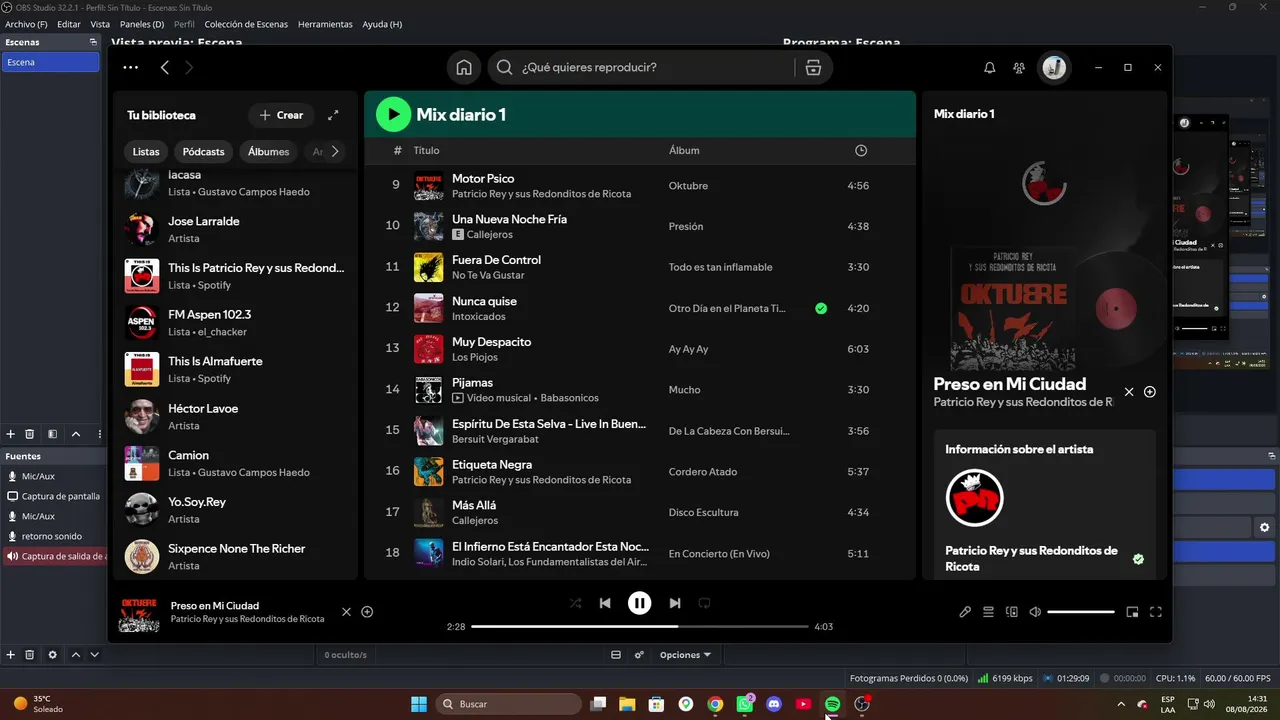Open Colección de Escenas menu
1280x720 pixels.
246,24
